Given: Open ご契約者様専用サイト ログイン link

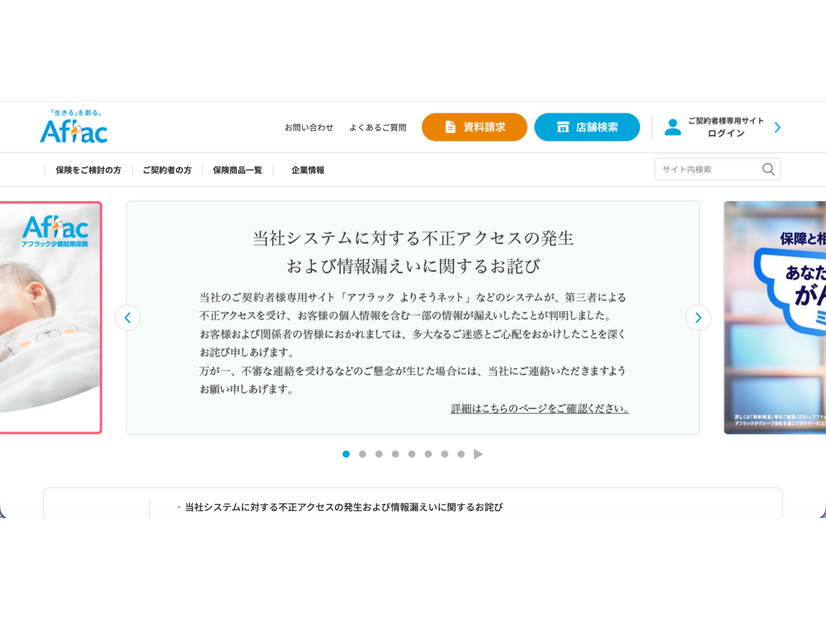Looking at the screenshot, I should (x=725, y=127).
